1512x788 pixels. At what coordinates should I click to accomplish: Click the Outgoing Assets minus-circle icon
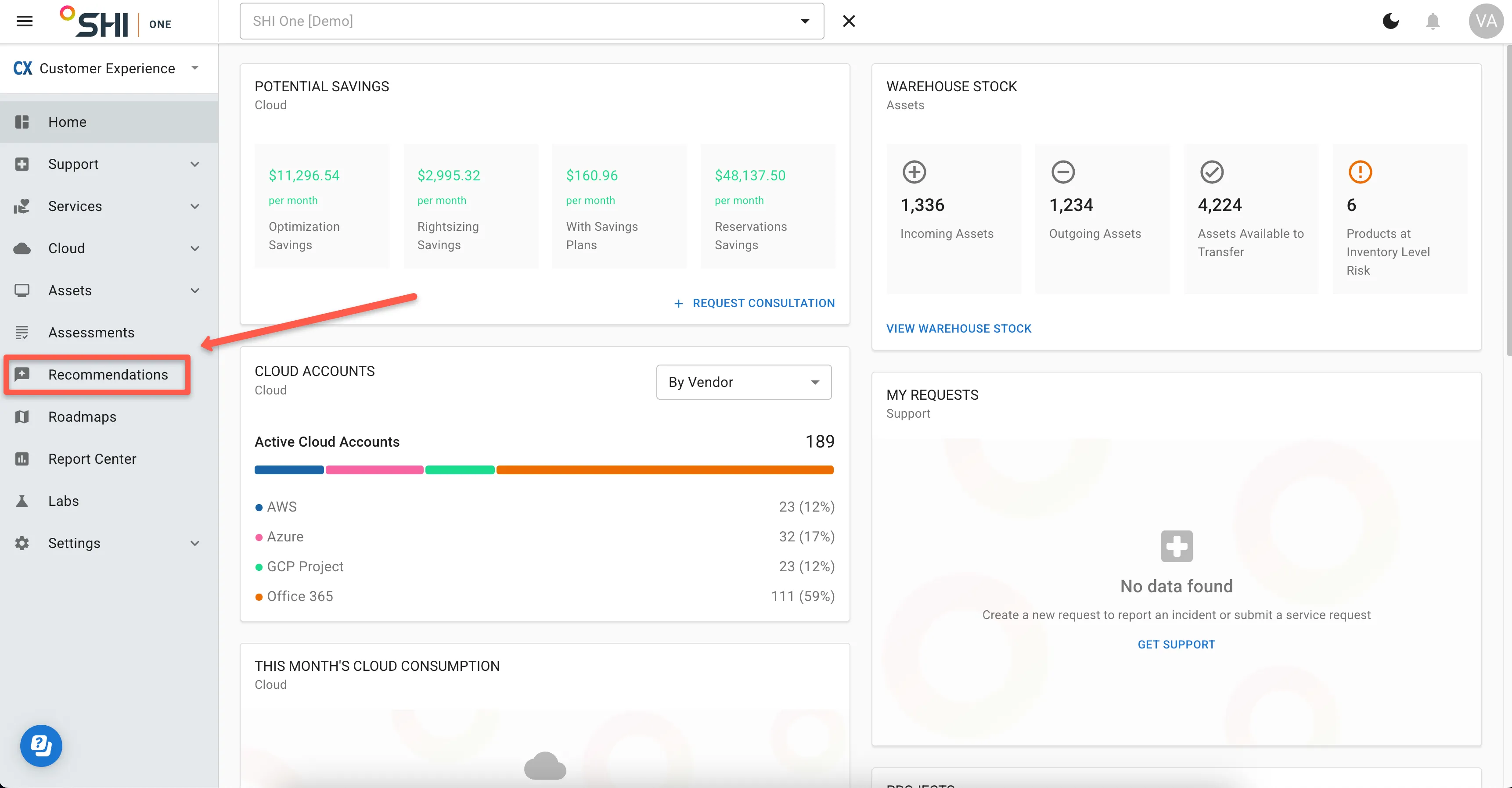pyautogui.click(x=1062, y=172)
